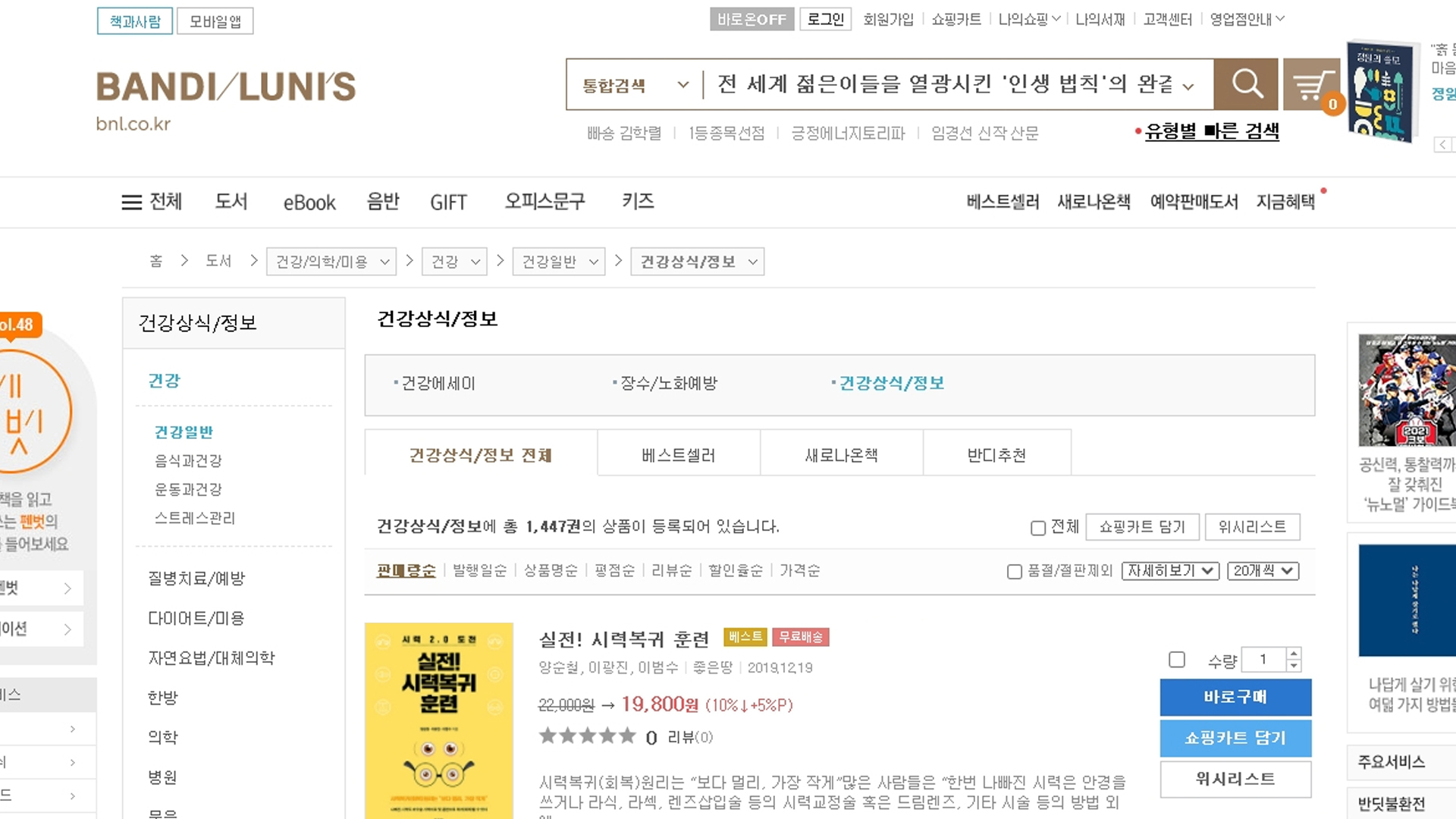Image resolution: width=1456 pixels, height=819 pixels.
Task: Click the blue 바로구매 button
Action: click(x=1235, y=697)
